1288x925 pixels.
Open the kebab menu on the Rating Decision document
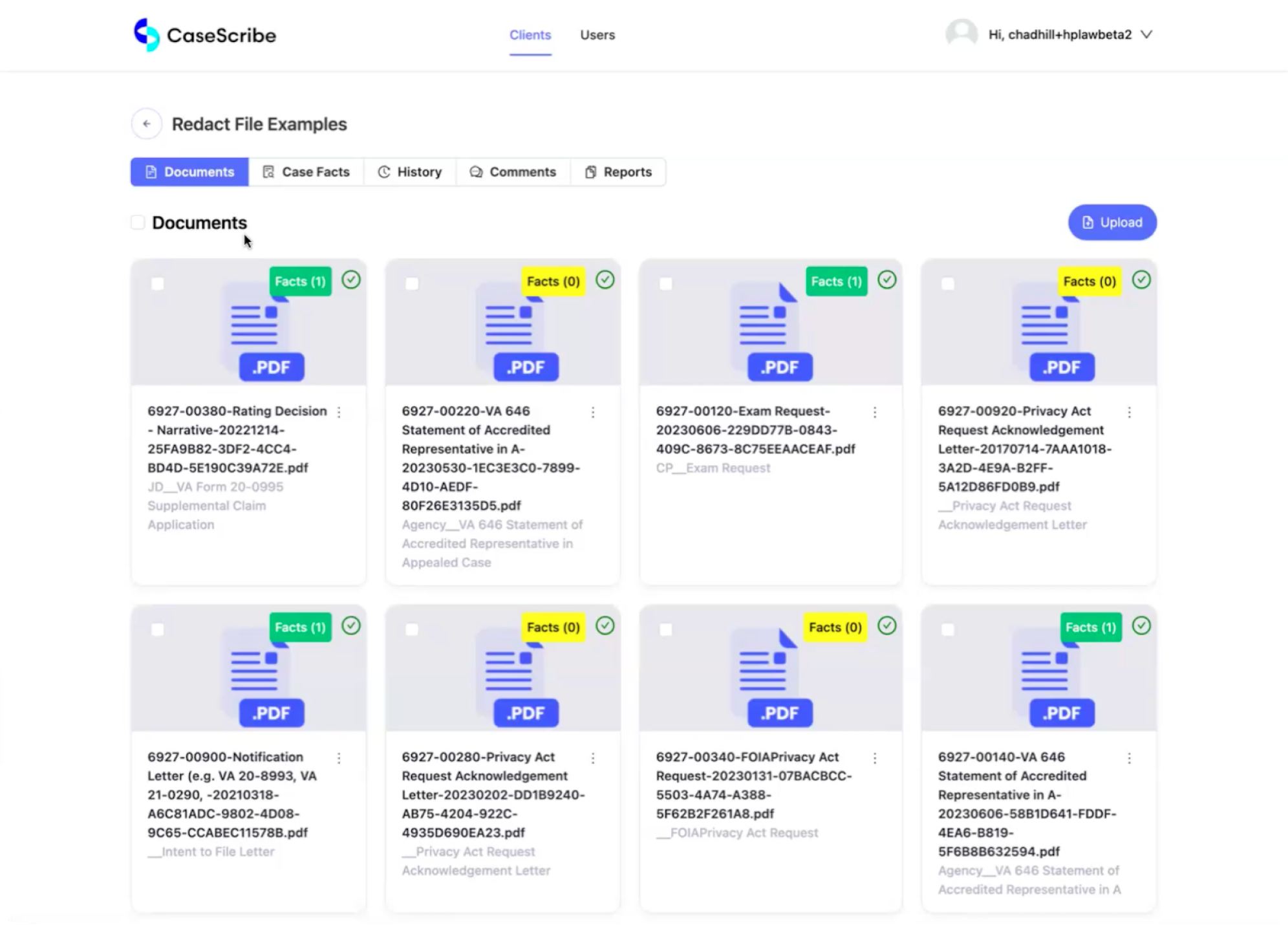point(340,411)
